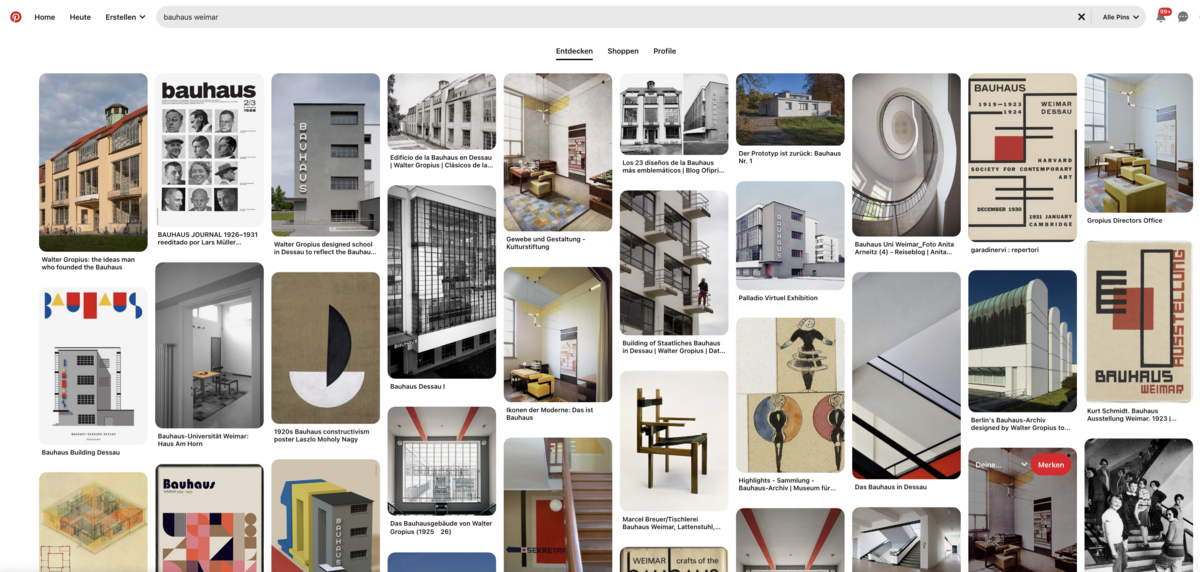Viewport: 1200px width, 572px height.
Task: Open the 'Der Prototyp ist zurück' house photo
Action: coord(790,109)
